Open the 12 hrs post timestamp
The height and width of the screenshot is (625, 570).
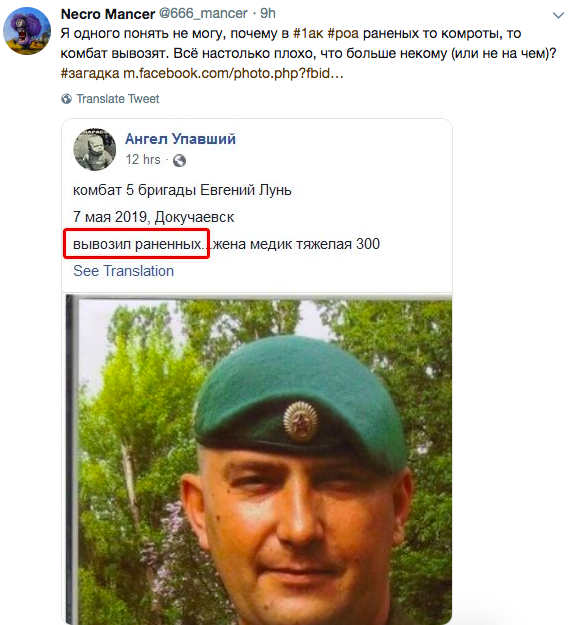click(143, 160)
